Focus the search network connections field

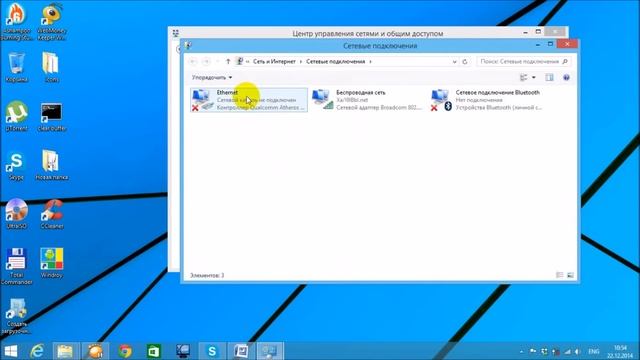pos(524,62)
